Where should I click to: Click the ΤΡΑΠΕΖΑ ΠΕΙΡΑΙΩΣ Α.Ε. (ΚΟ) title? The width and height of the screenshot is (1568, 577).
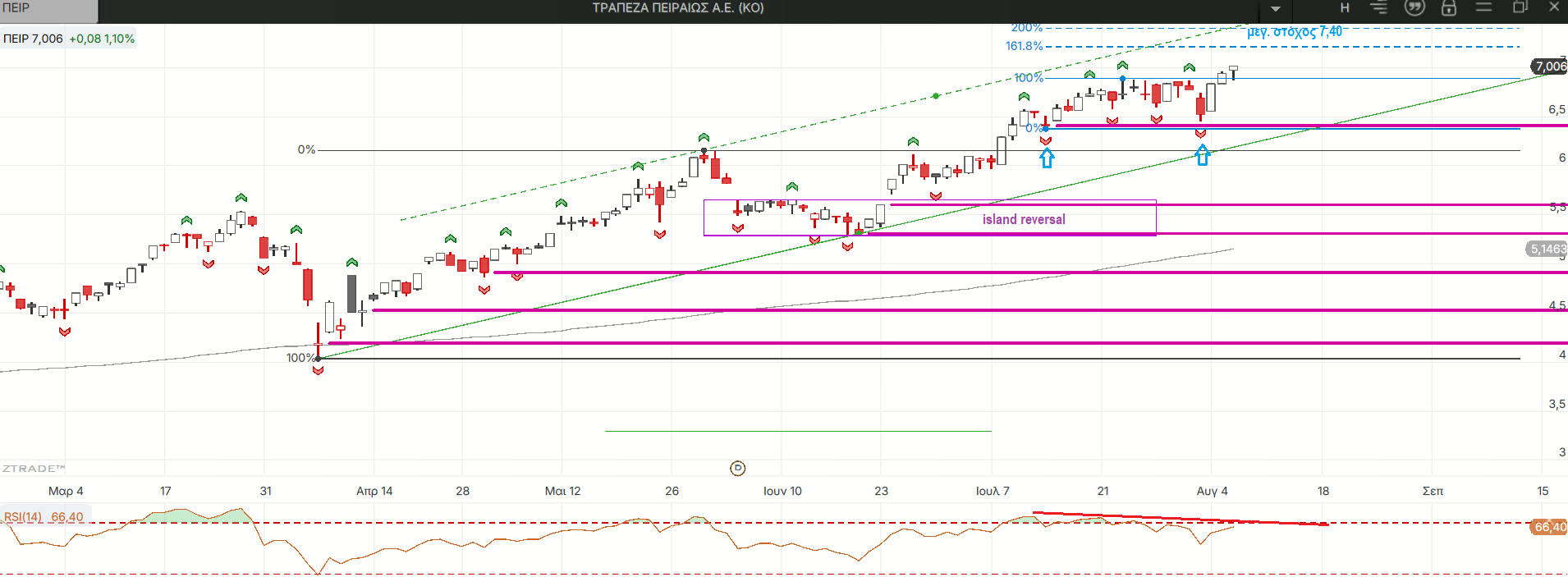[x=678, y=8]
